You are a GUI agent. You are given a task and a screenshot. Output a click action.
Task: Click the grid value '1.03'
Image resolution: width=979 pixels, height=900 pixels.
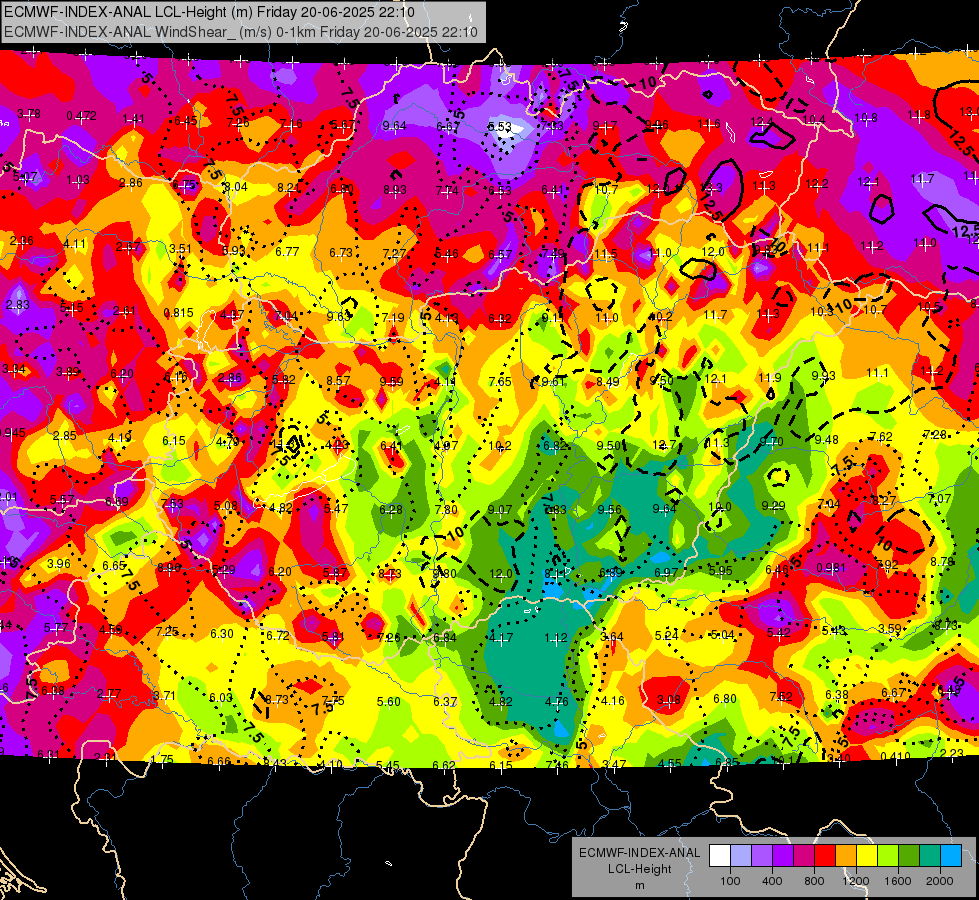pos(78,180)
